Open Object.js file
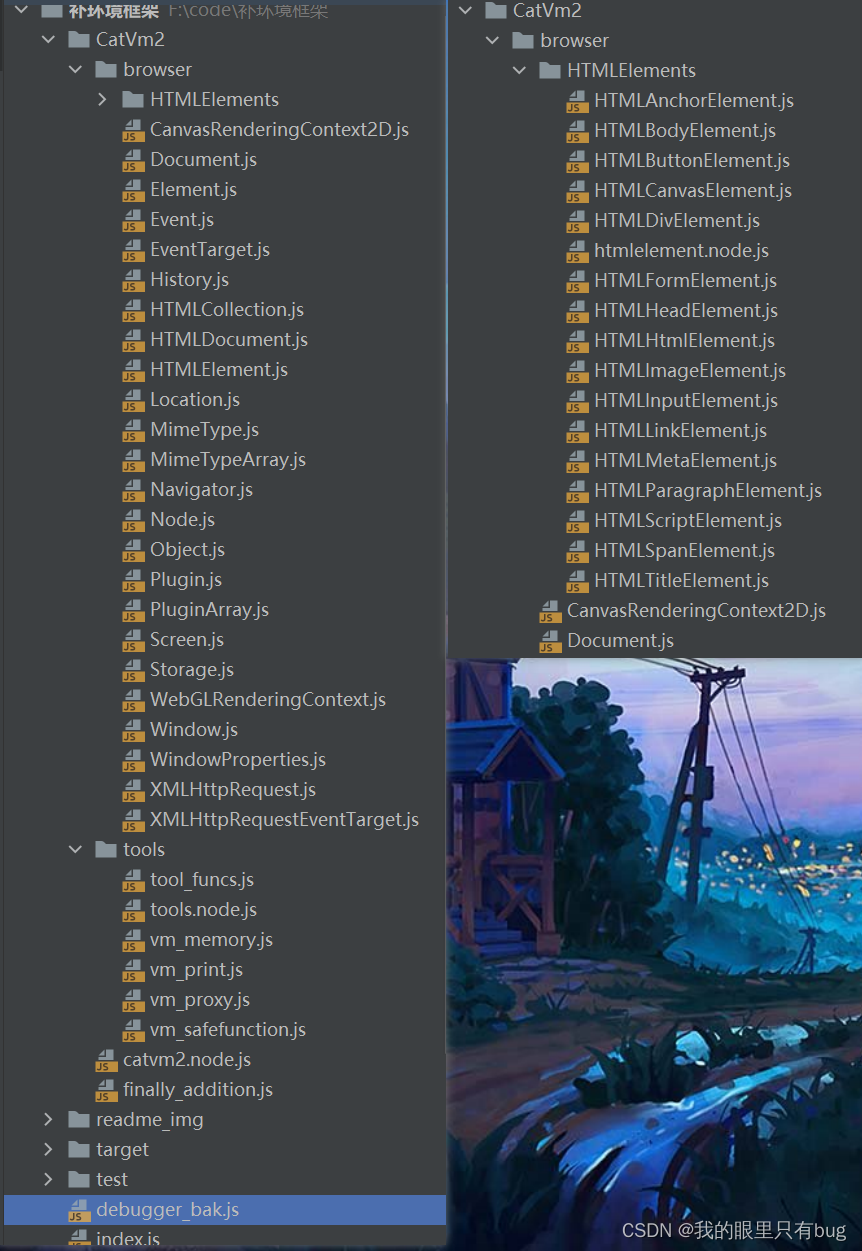 coord(188,550)
